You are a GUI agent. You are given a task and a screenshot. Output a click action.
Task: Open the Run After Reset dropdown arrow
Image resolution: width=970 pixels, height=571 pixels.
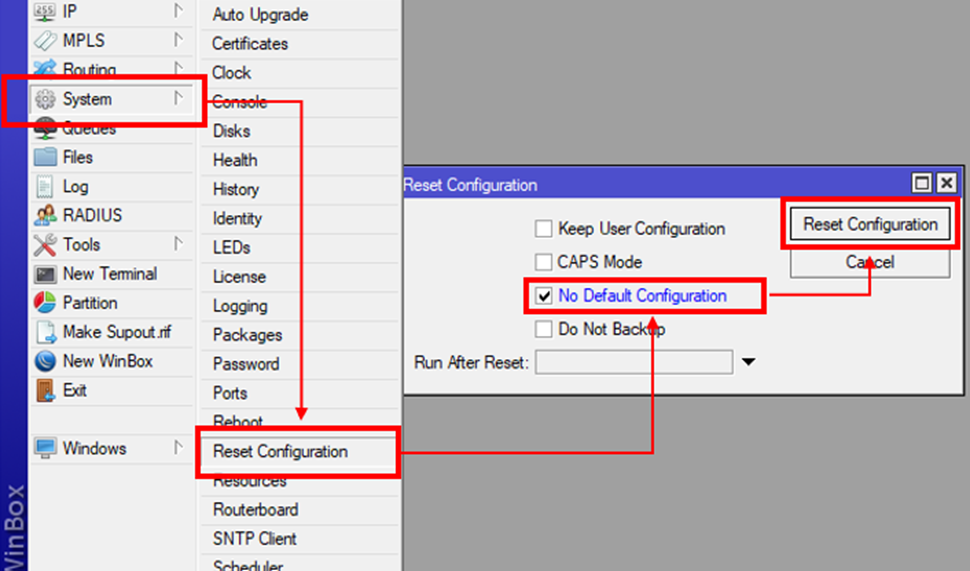click(x=749, y=362)
